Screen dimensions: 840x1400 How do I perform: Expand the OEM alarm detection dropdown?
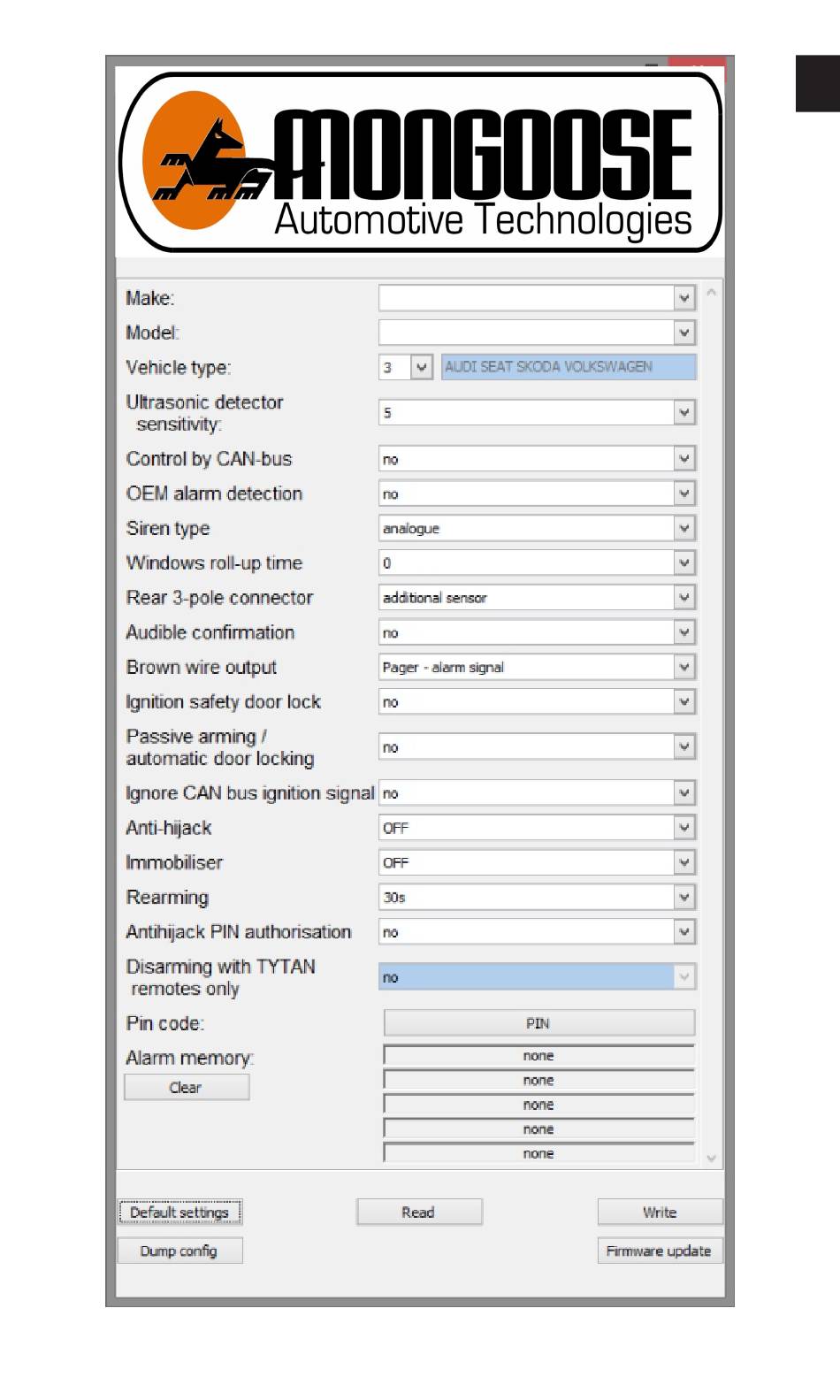(537, 493)
